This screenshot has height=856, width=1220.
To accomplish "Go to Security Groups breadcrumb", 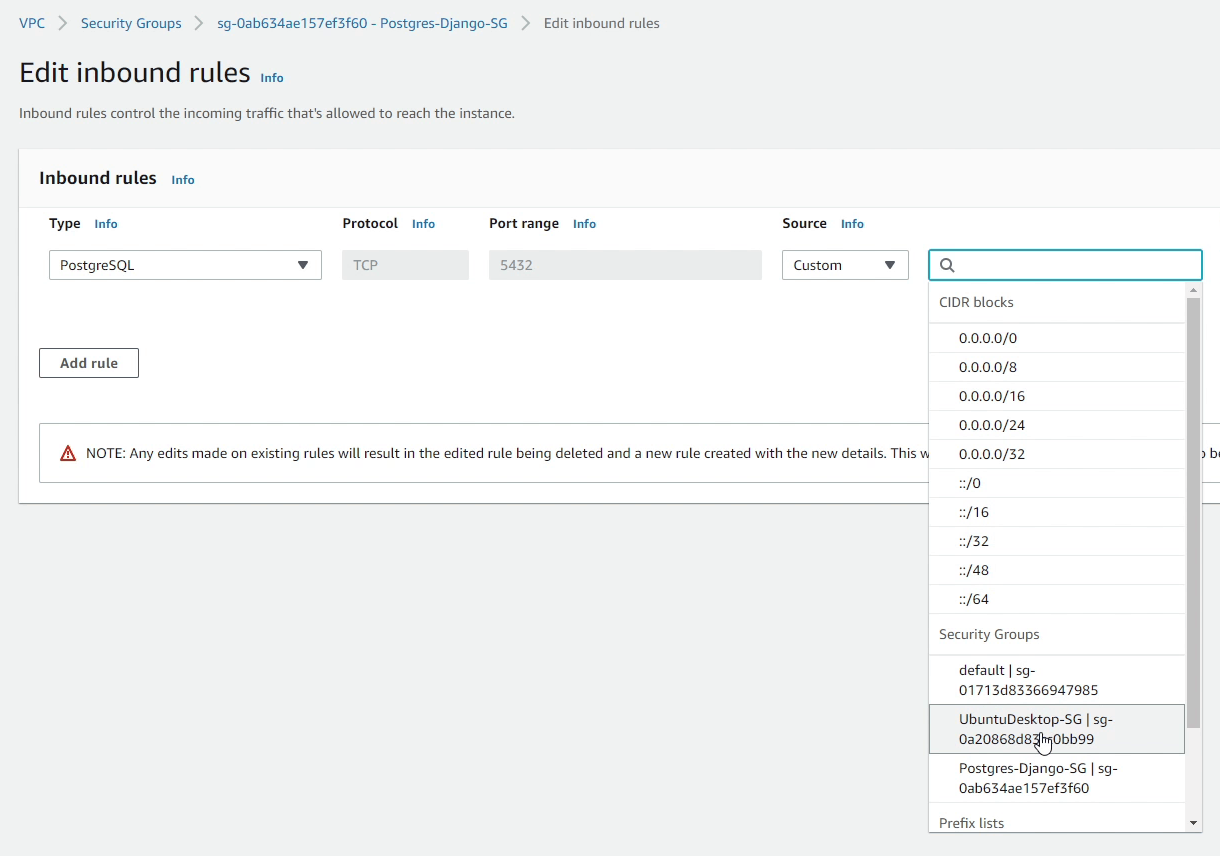I will [131, 23].
